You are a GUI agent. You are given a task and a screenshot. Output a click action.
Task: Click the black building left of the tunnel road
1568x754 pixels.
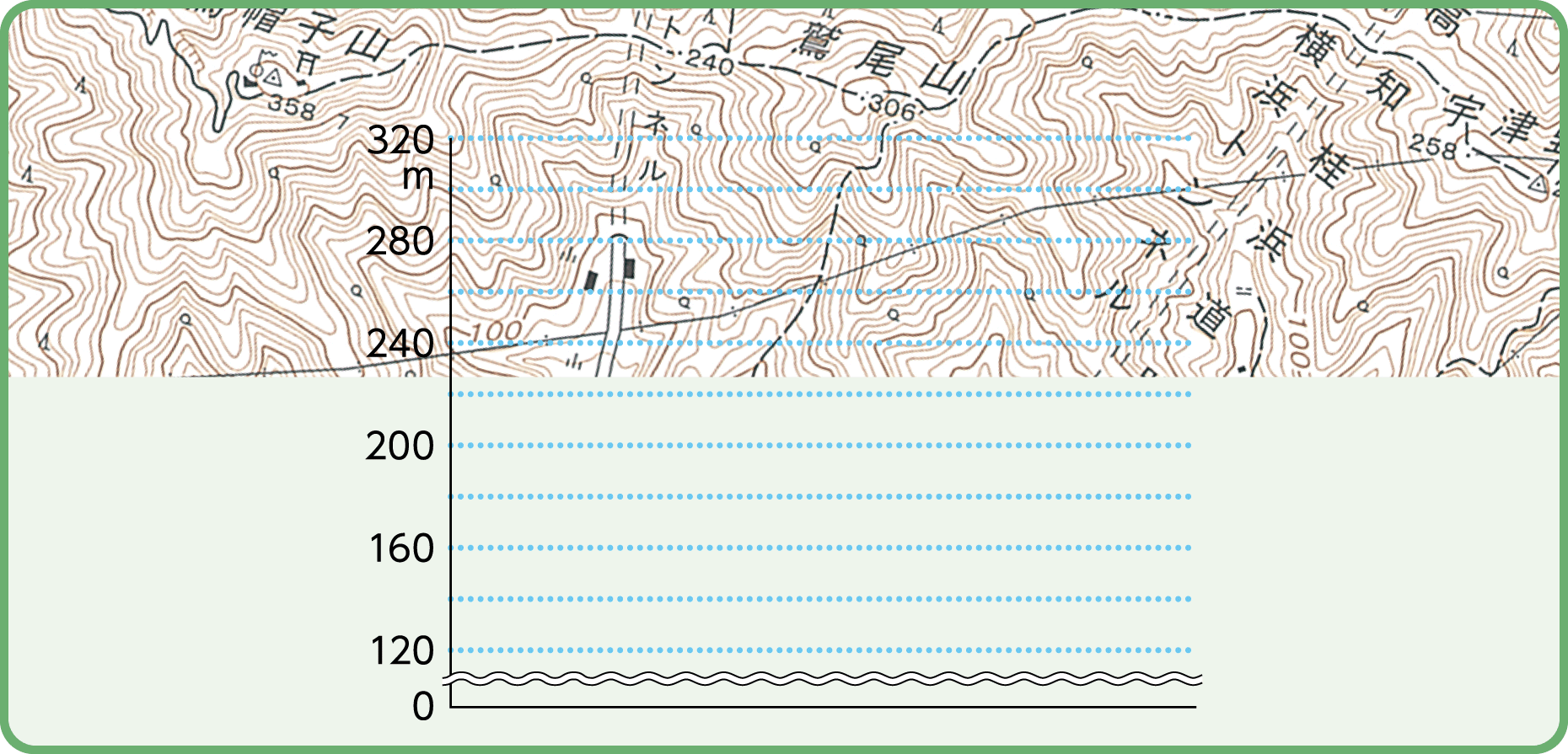click(591, 280)
